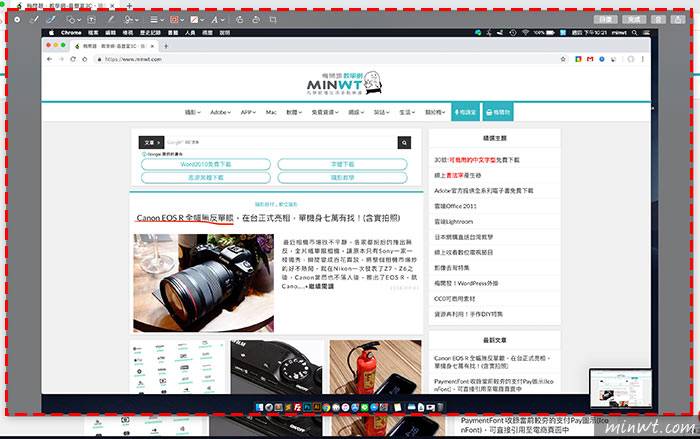
Task: Click the text box tool in markup toolbar
Action: 91,19
